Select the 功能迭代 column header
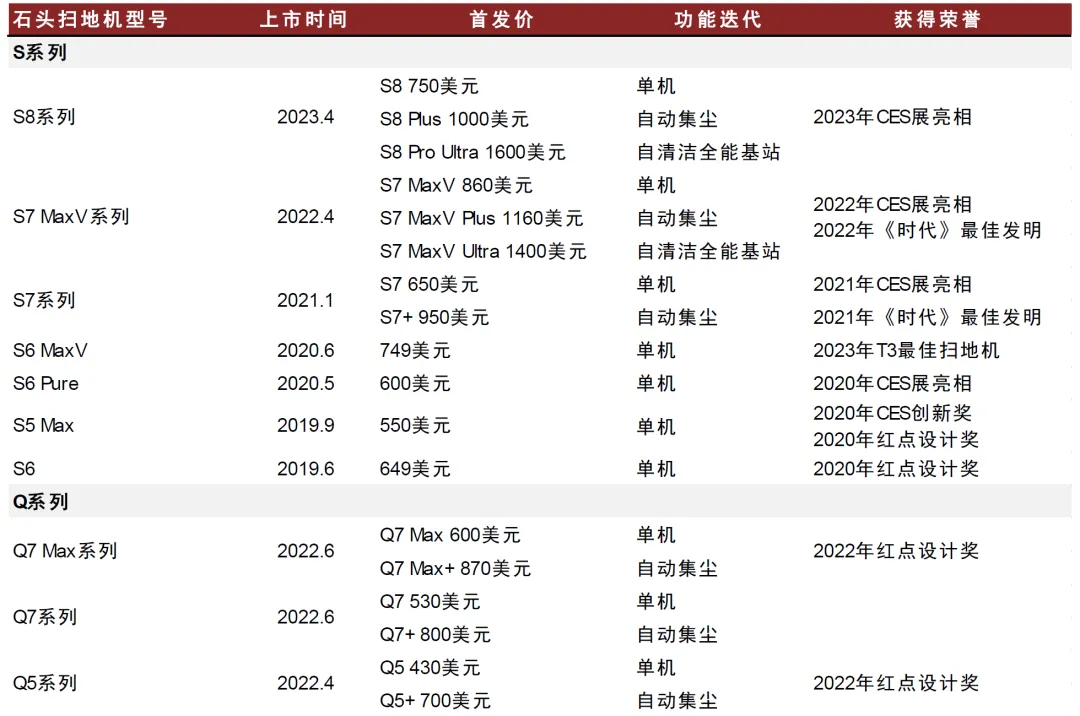The height and width of the screenshot is (716, 1080). pos(717,19)
